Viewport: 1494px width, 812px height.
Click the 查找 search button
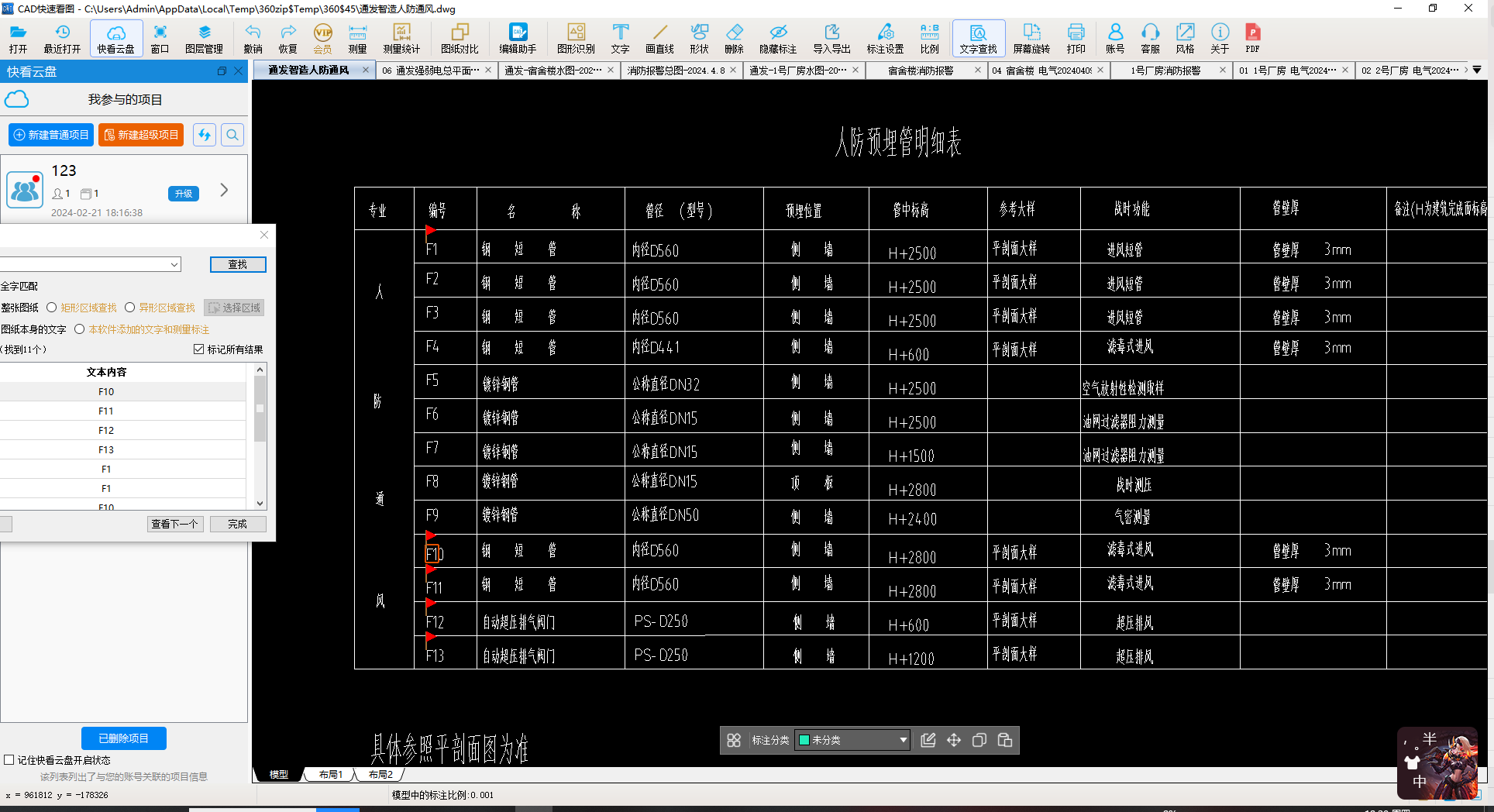(238, 264)
